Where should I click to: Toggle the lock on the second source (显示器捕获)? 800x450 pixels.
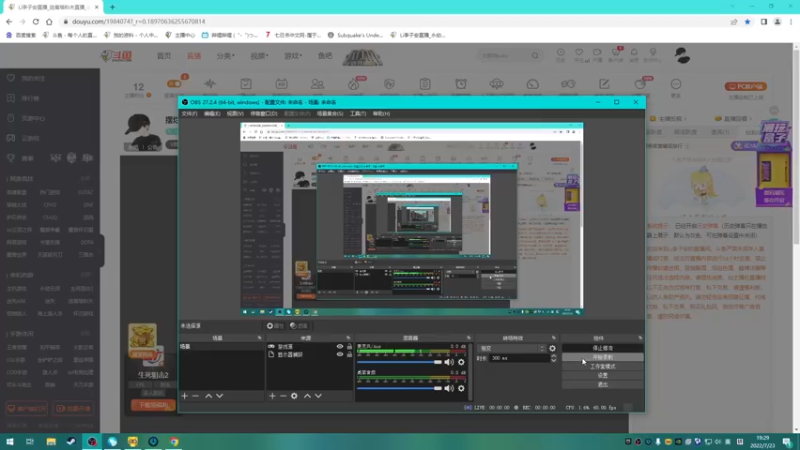click(349, 355)
